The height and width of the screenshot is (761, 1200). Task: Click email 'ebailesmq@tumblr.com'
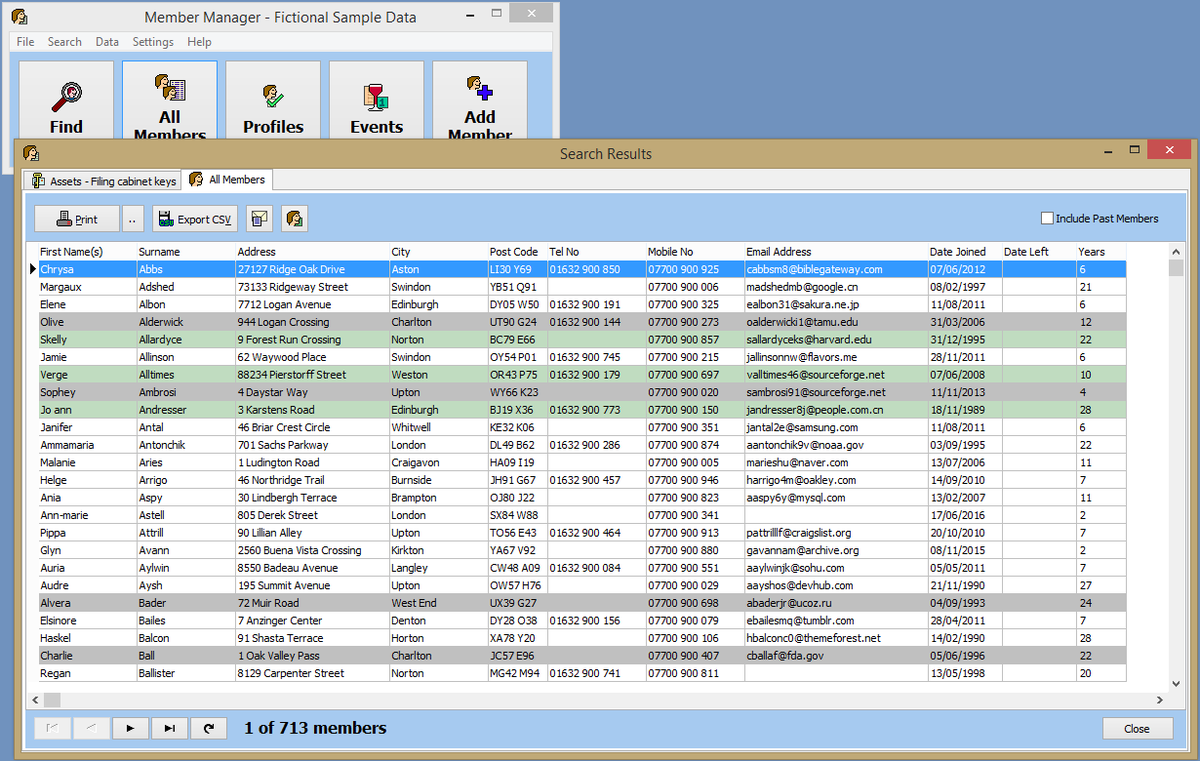(800, 621)
